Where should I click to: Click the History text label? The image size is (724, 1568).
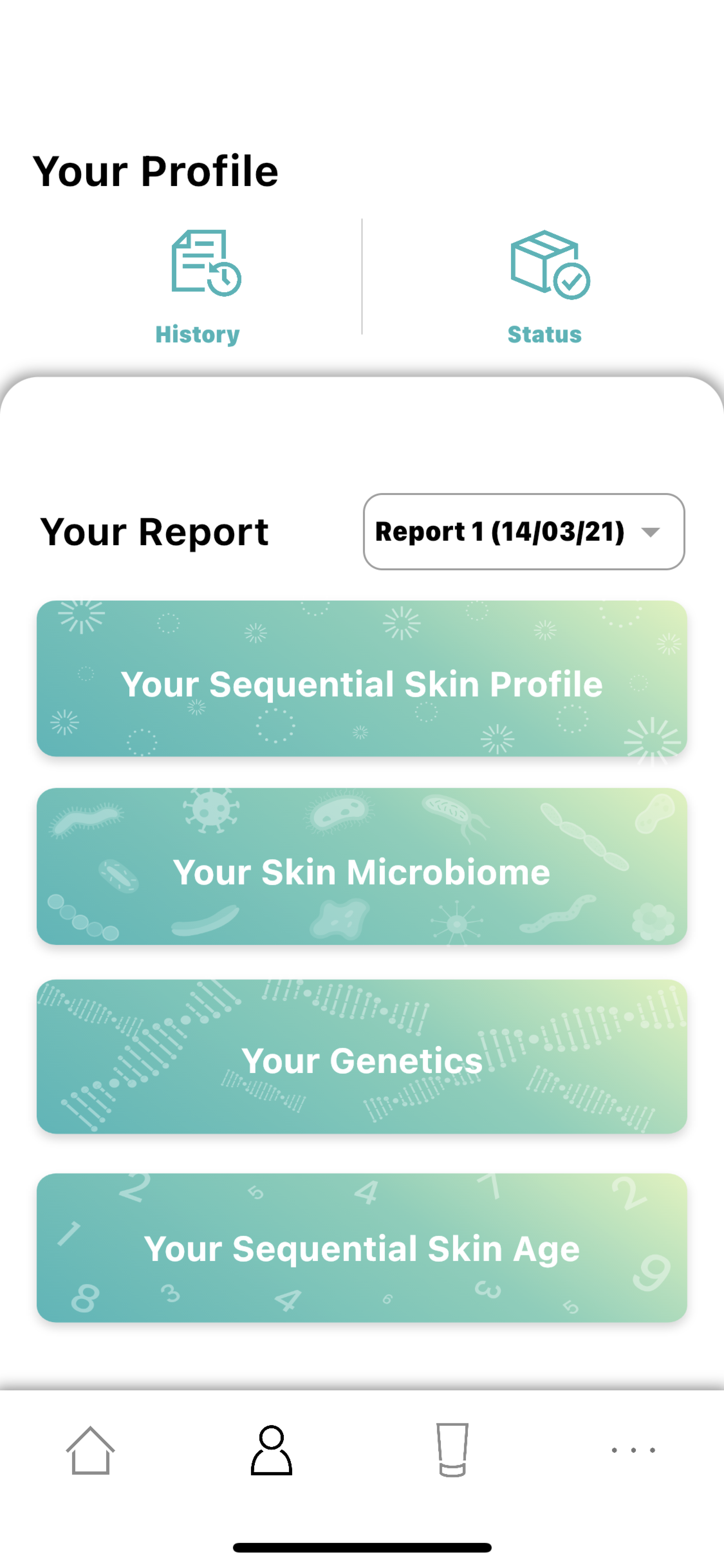point(198,334)
